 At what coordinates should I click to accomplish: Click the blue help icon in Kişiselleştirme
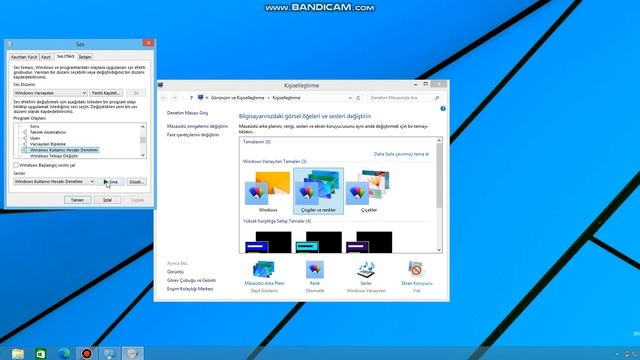(443, 109)
